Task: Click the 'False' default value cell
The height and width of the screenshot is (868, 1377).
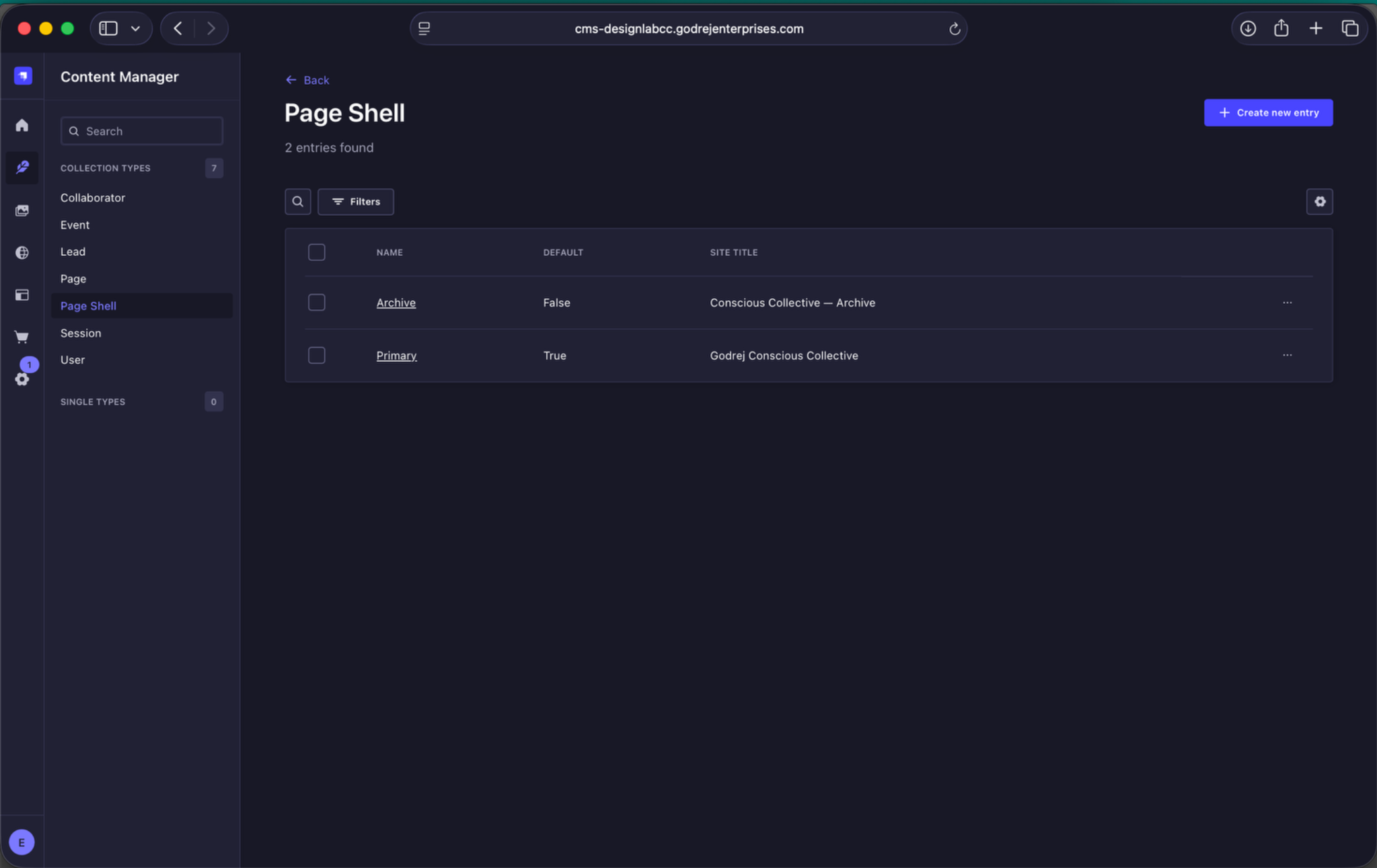Action: 557,303
